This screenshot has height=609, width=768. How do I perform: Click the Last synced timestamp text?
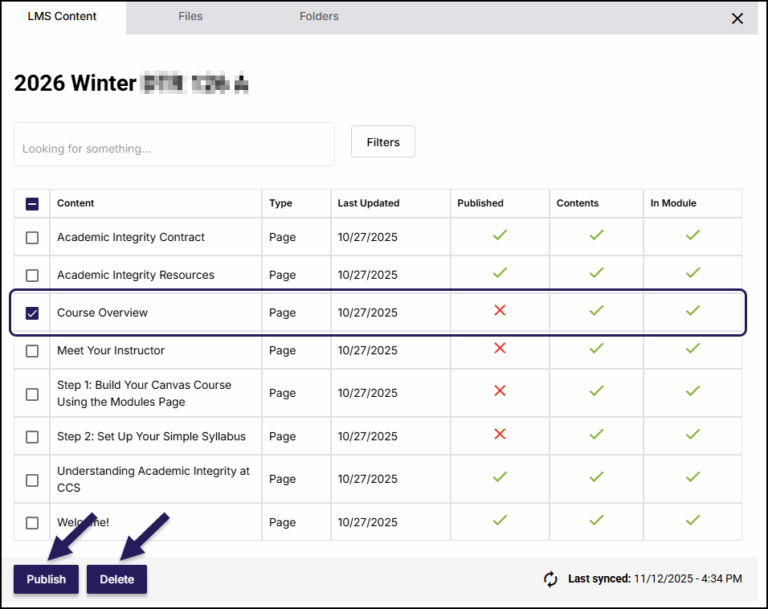[x=655, y=579]
